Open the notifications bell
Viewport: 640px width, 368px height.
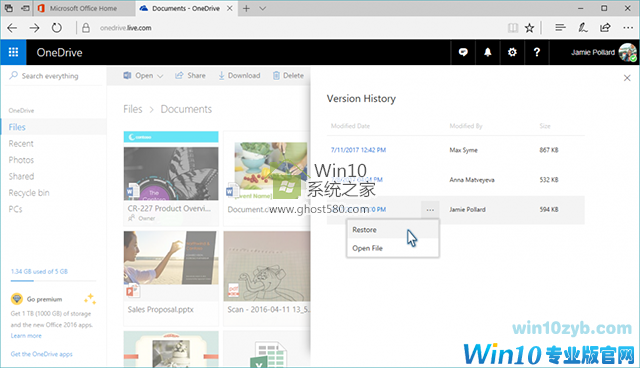[x=487, y=52]
